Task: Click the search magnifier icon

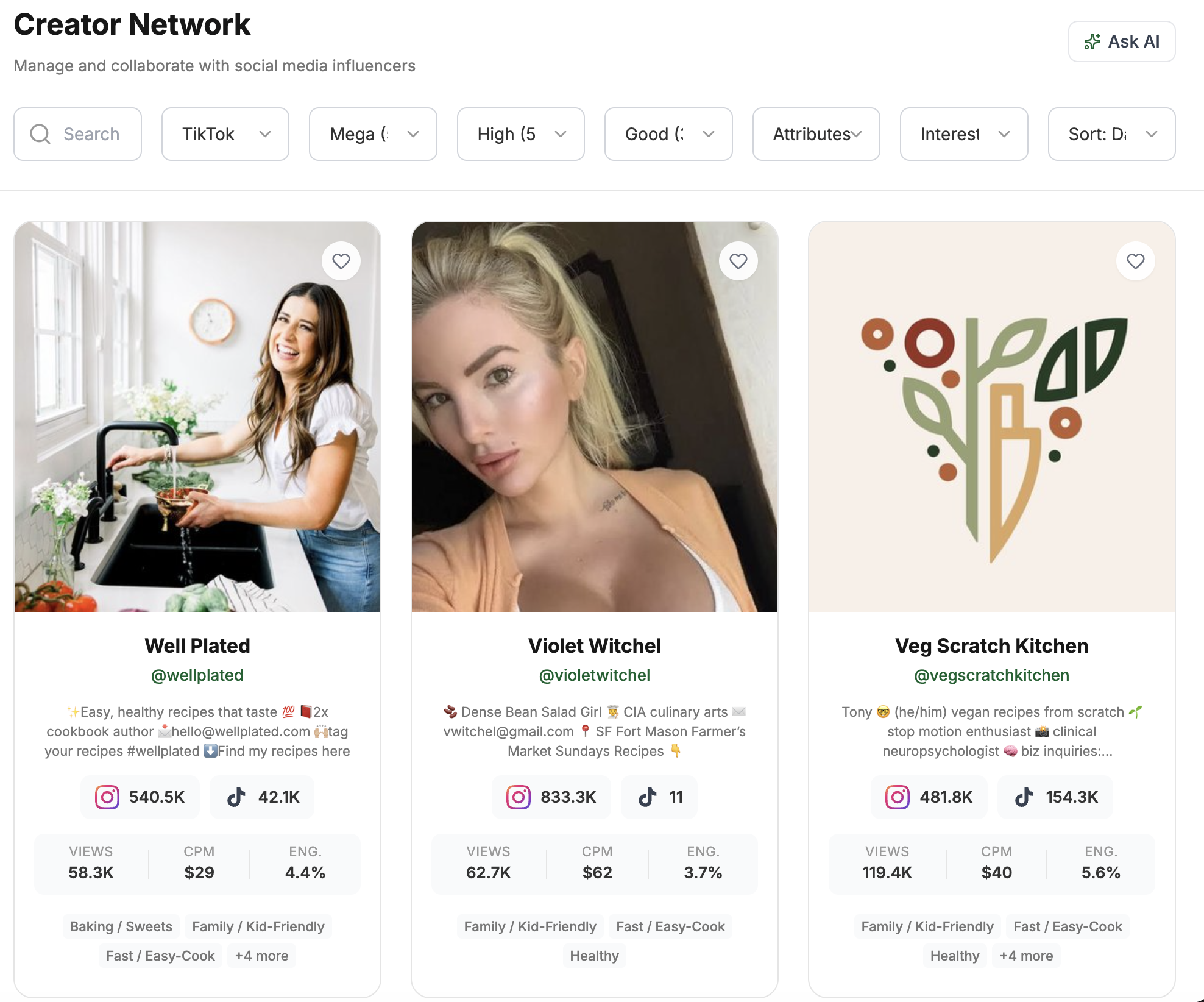Action: pos(40,134)
